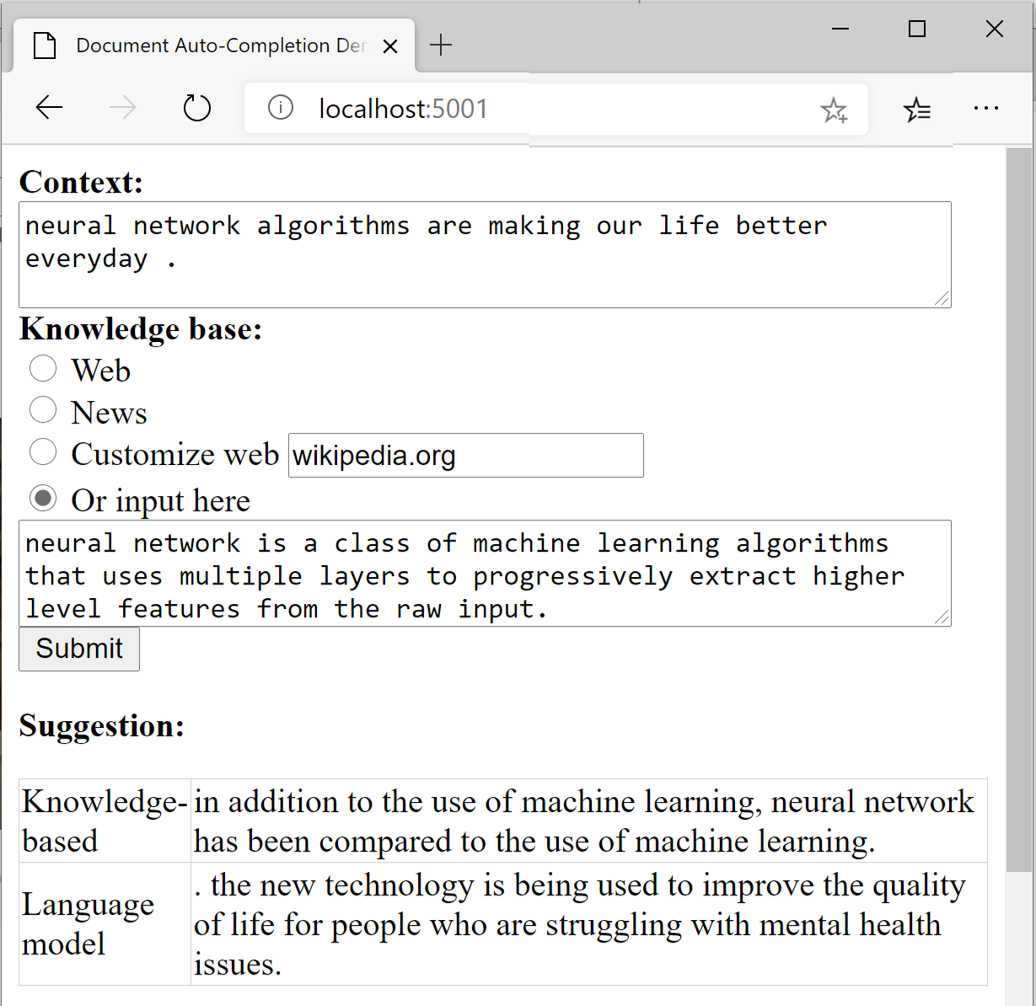Click the Context textarea resize handle

point(942,299)
